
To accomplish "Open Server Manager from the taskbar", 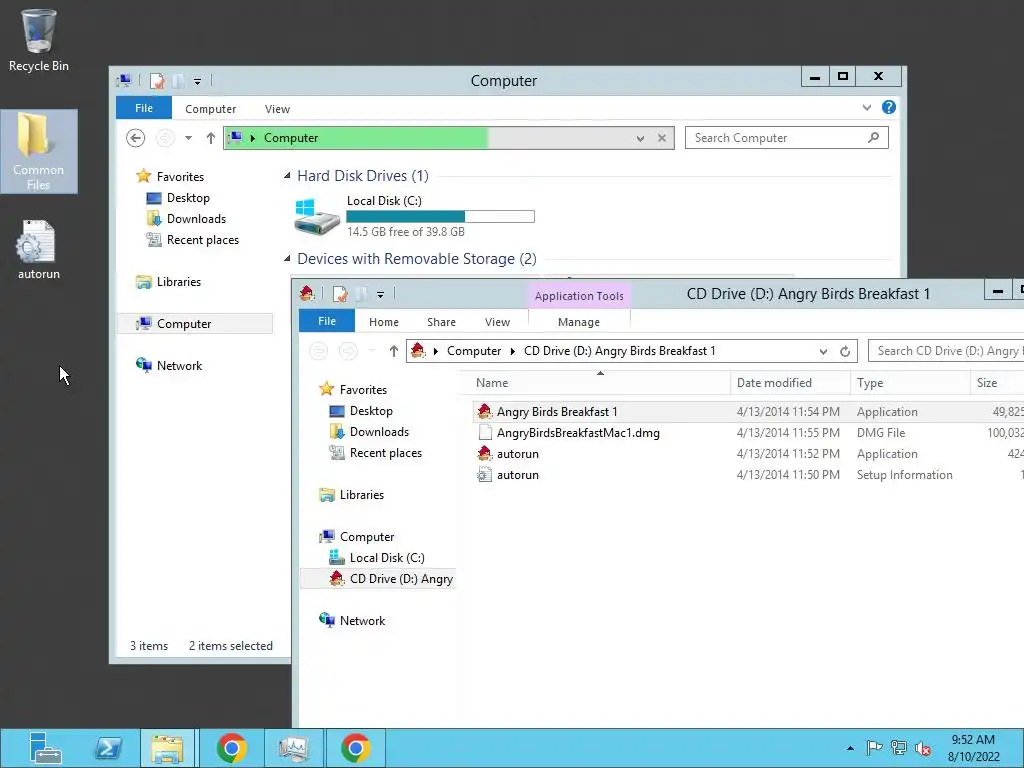I will point(45,748).
